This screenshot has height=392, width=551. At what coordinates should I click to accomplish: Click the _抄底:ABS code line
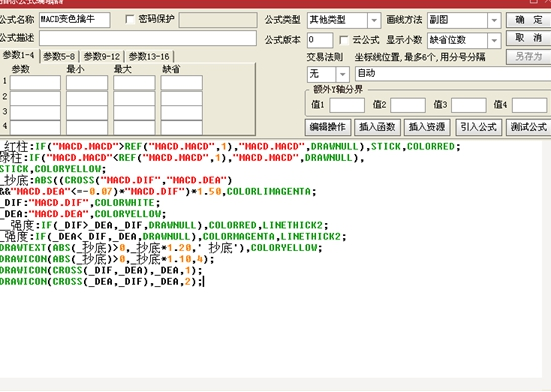coord(116,180)
